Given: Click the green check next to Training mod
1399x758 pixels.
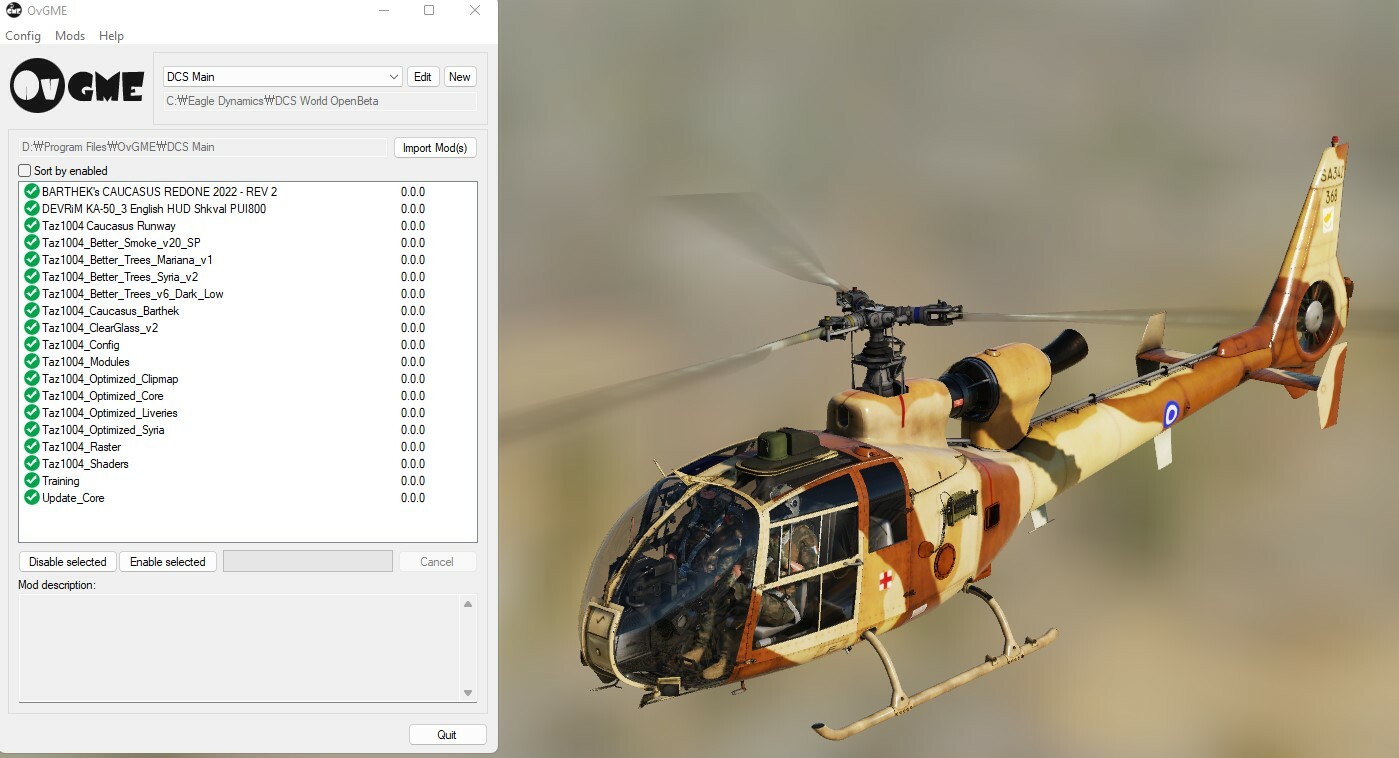Looking at the screenshot, I should (29, 481).
